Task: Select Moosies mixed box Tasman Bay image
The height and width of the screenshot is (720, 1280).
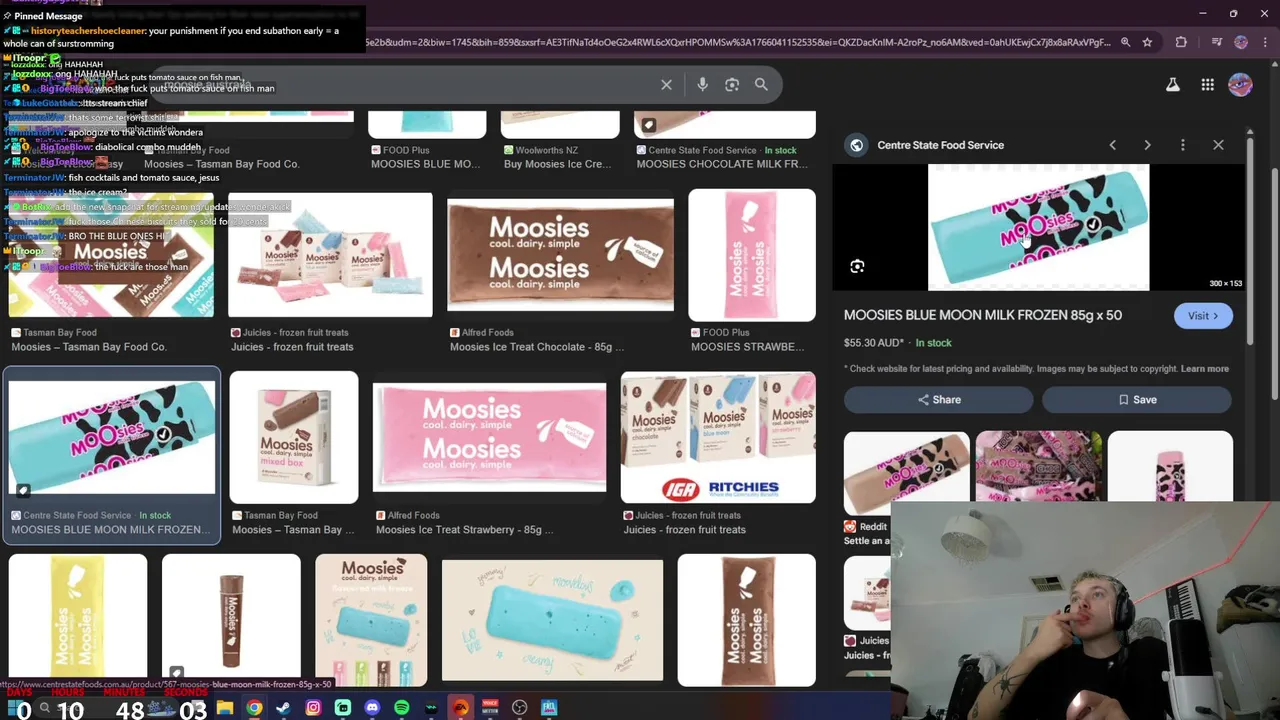Action: [x=294, y=437]
